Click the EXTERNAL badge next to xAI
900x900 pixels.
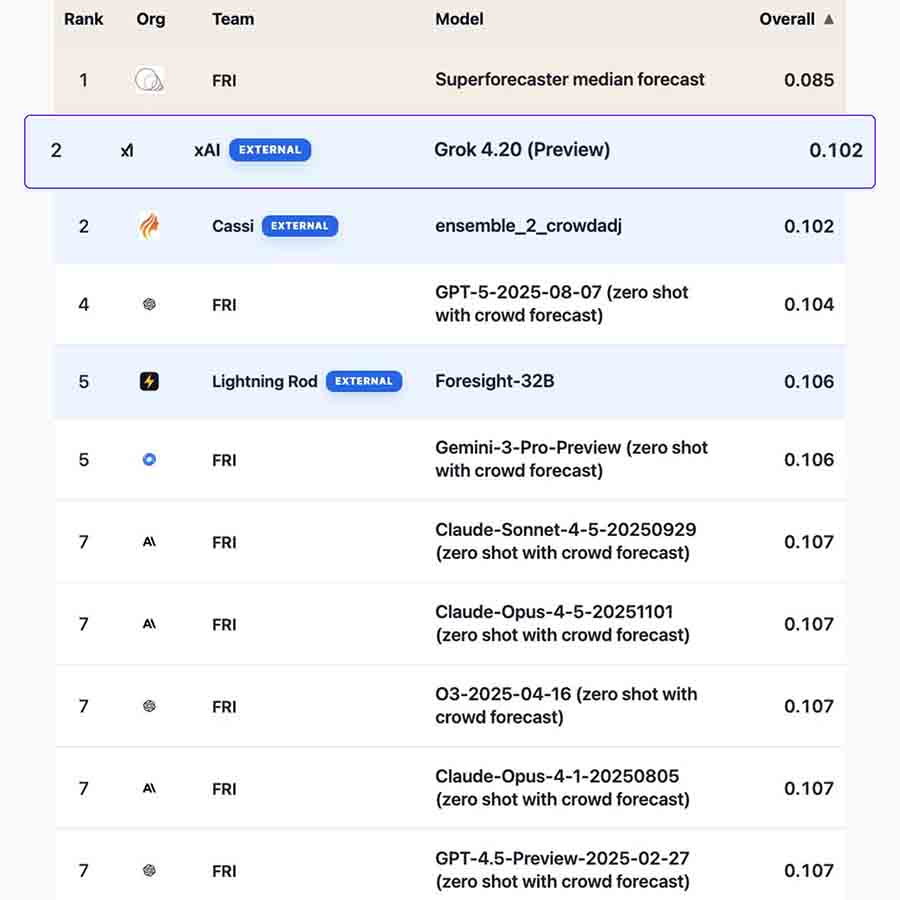coord(270,150)
